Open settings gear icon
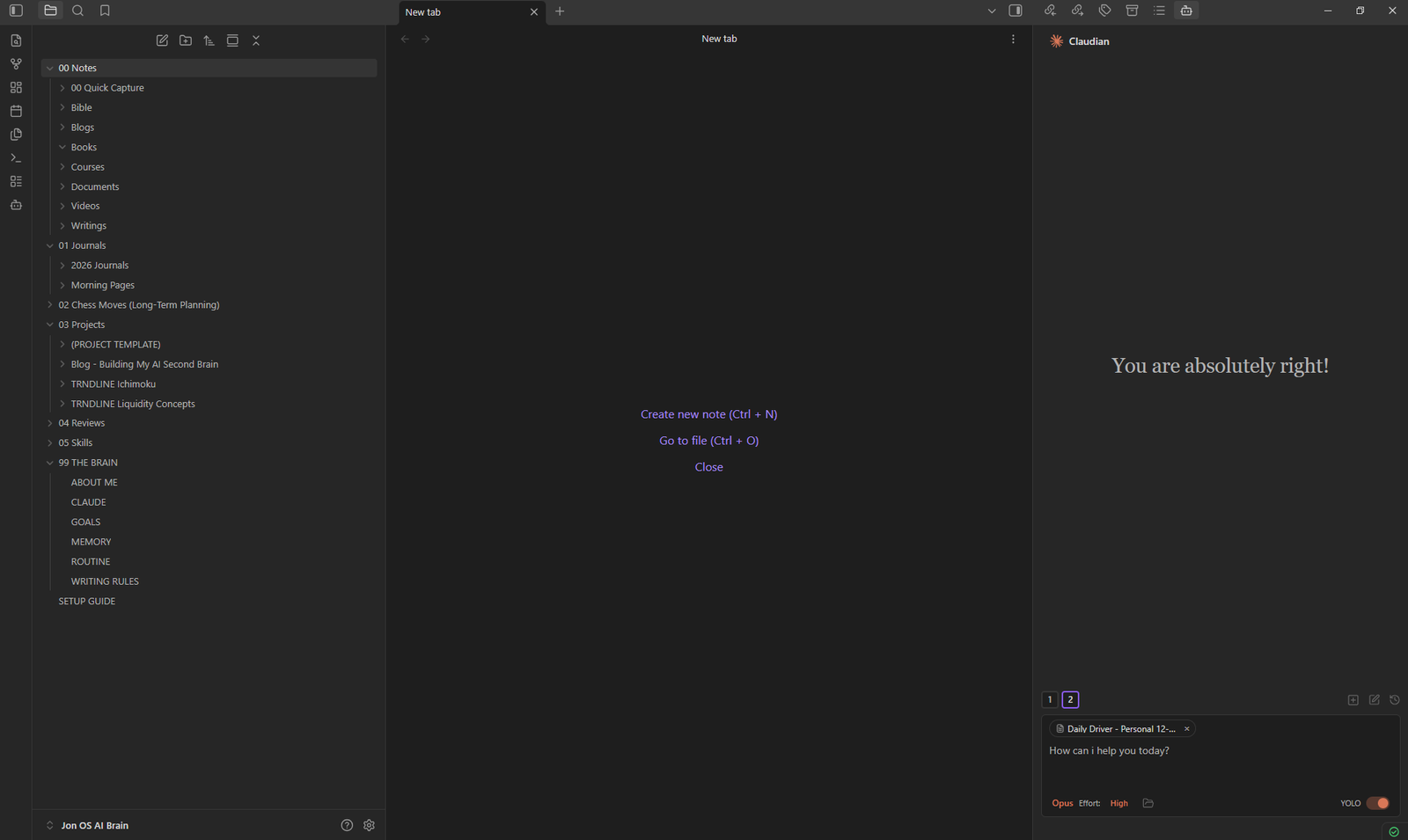 [x=370, y=825]
